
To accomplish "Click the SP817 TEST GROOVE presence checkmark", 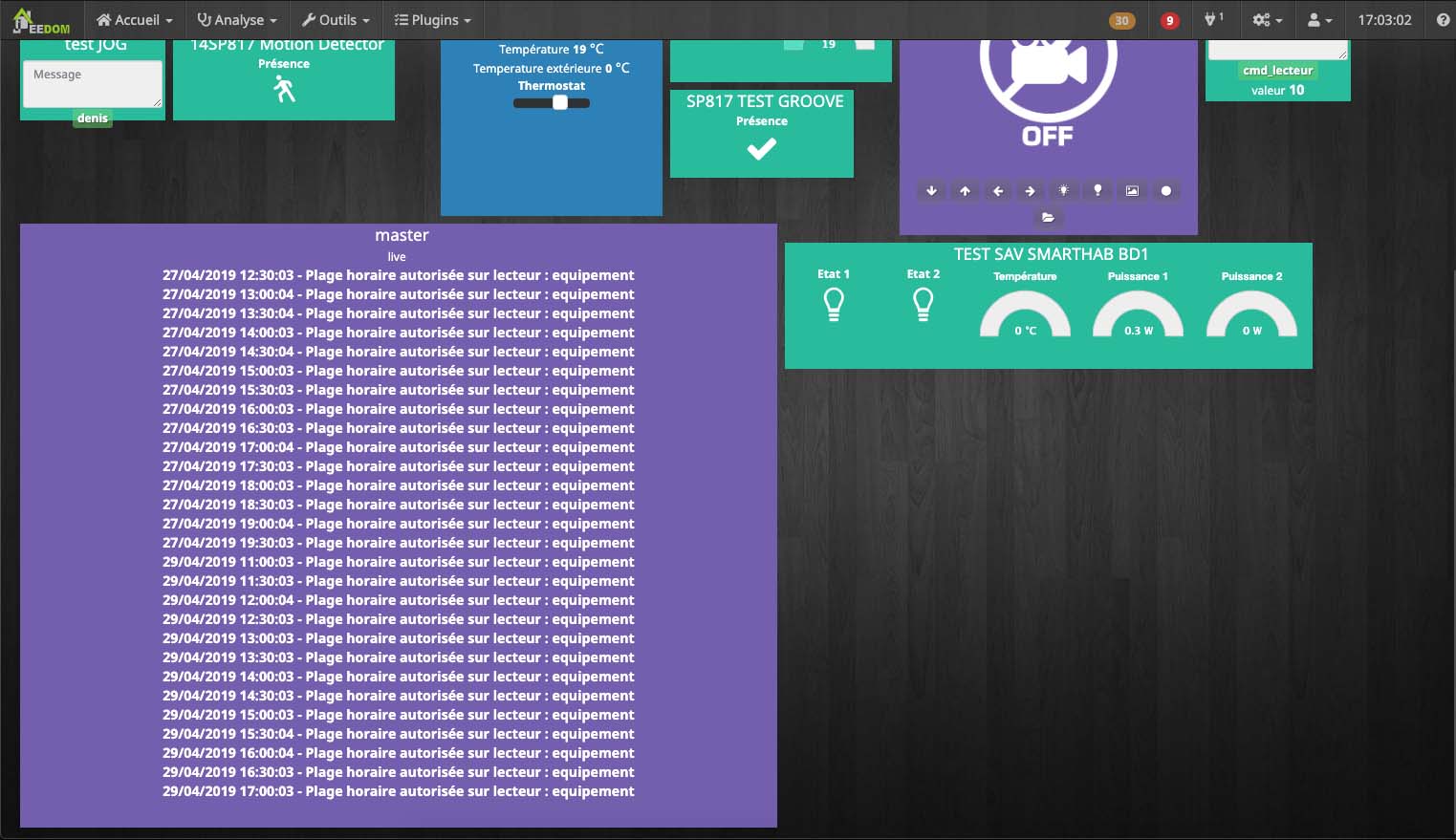I will (762, 149).
